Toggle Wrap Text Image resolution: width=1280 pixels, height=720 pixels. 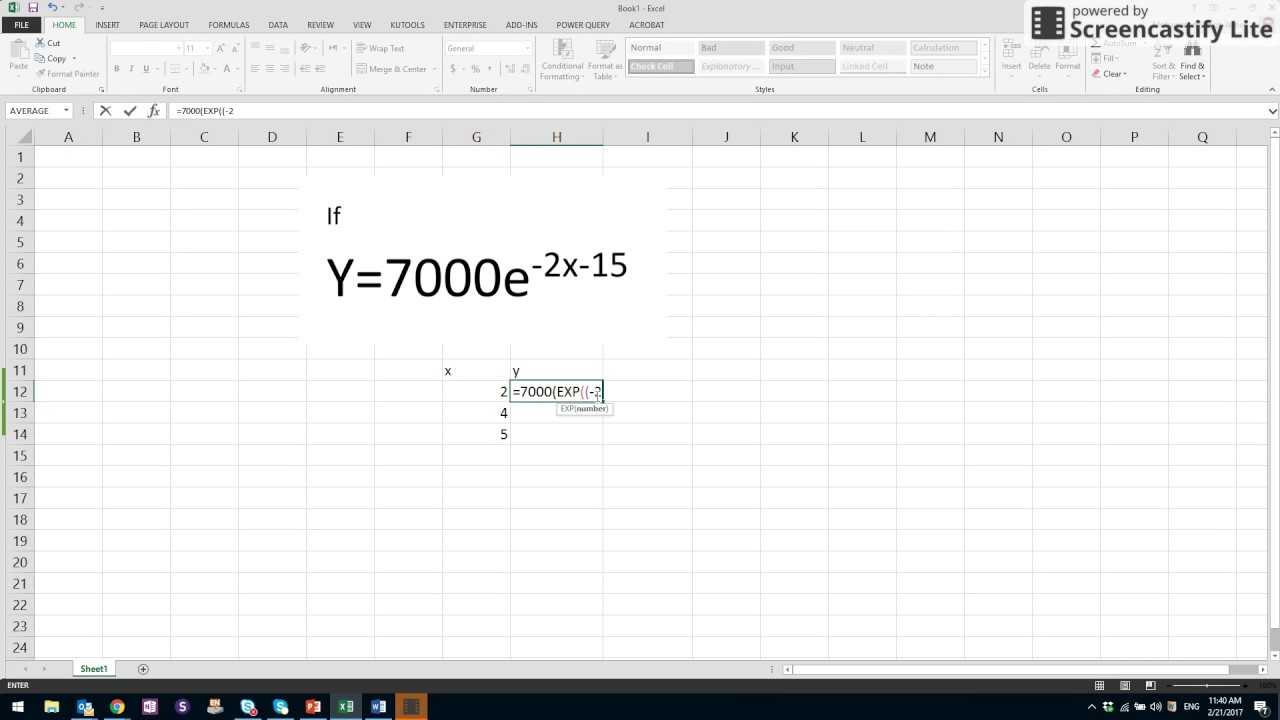[x=380, y=48]
